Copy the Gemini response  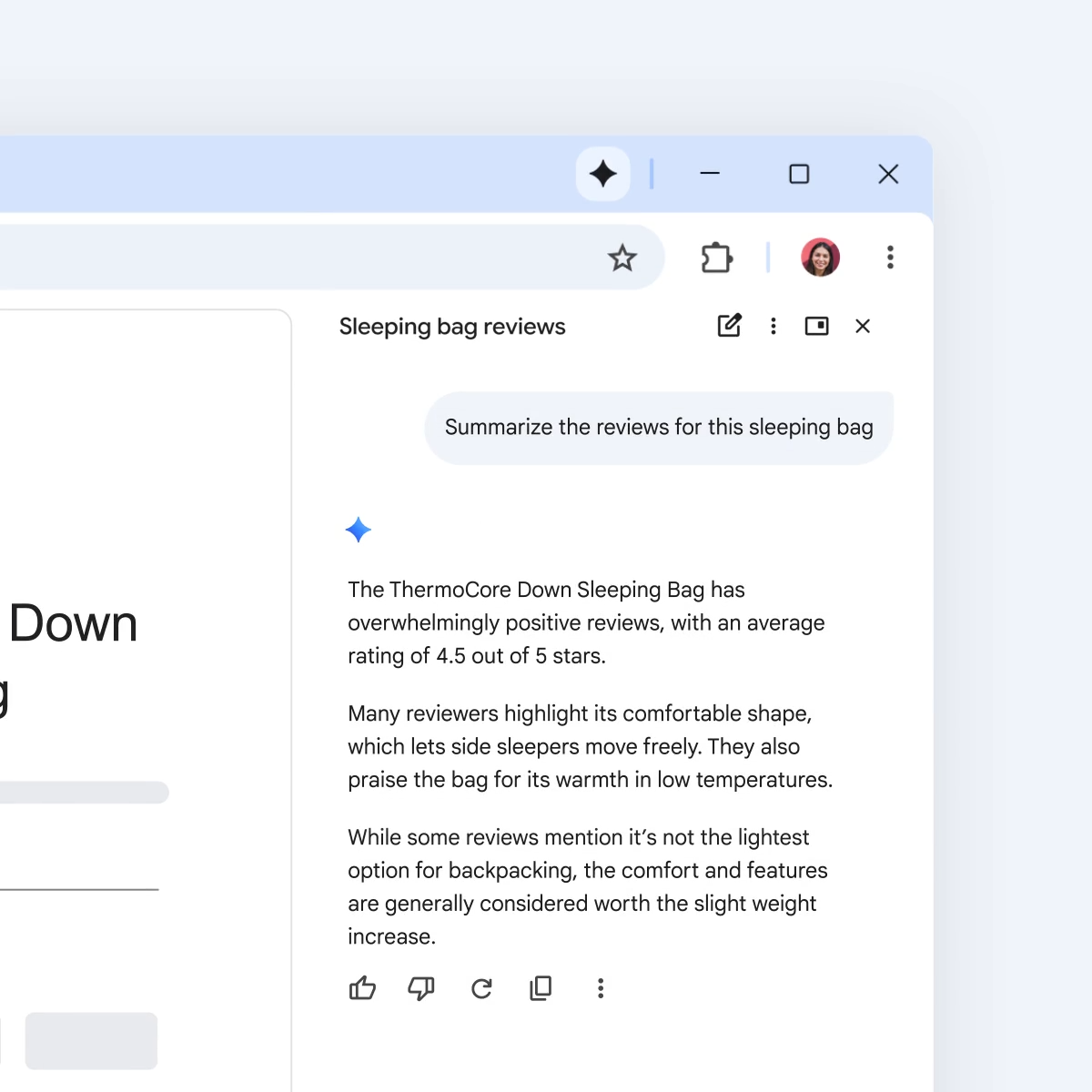click(541, 988)
